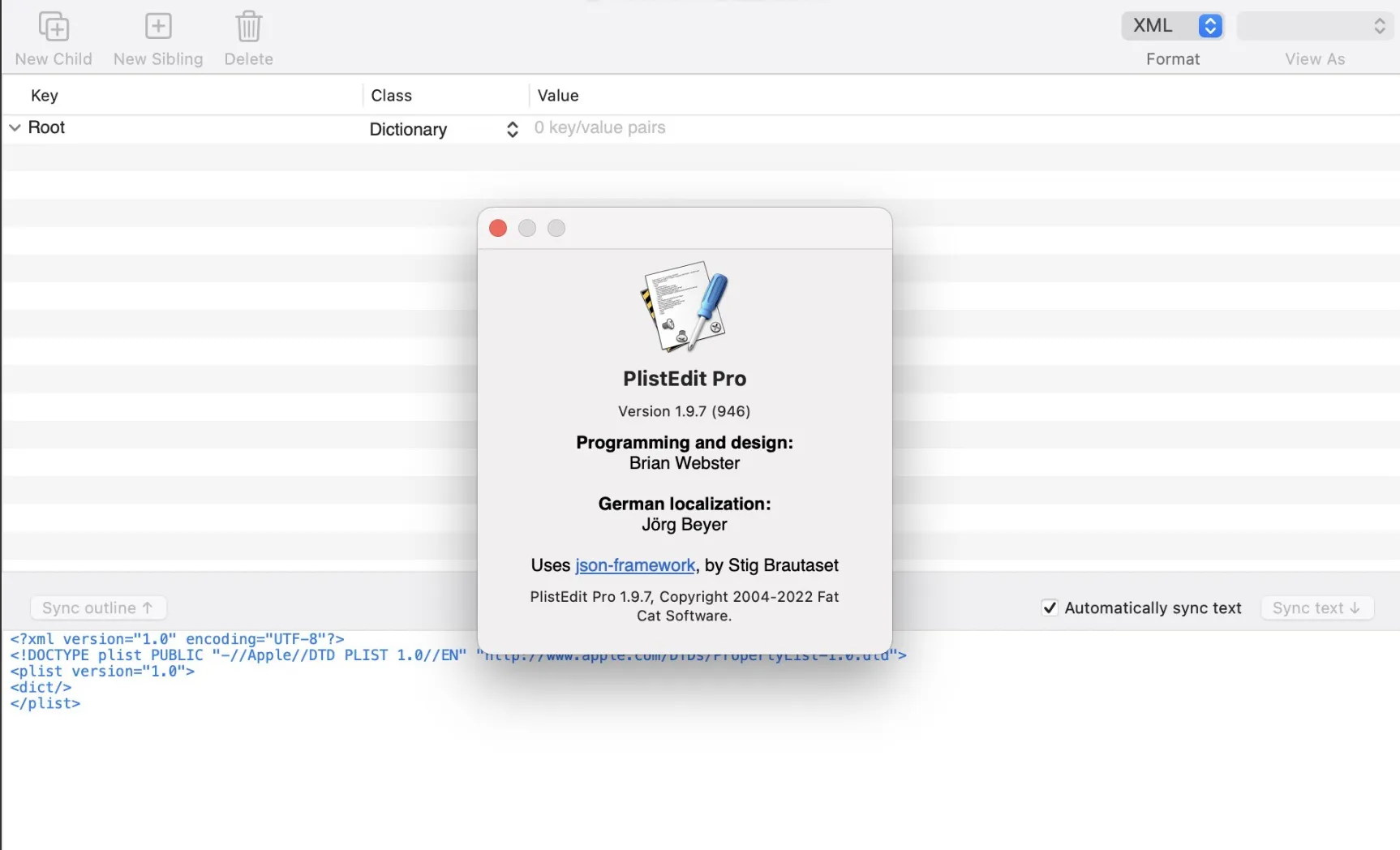Open the XML Format dropdown

pos(1173,26)
